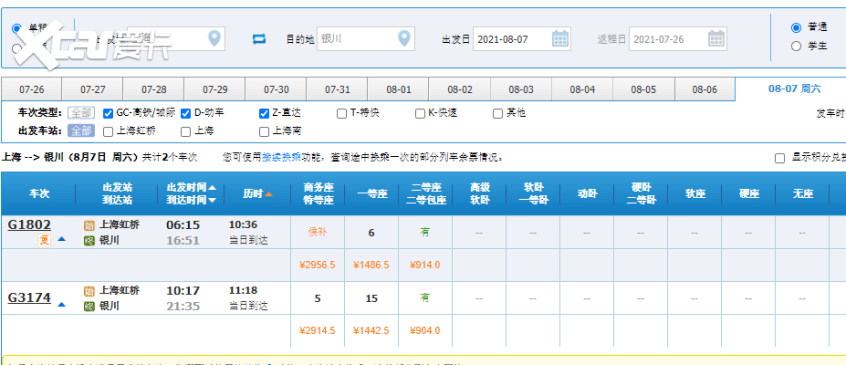Collapse G1802 price detail arrow
The height and width of the screenshot is (365, 846).
[62, 239]
